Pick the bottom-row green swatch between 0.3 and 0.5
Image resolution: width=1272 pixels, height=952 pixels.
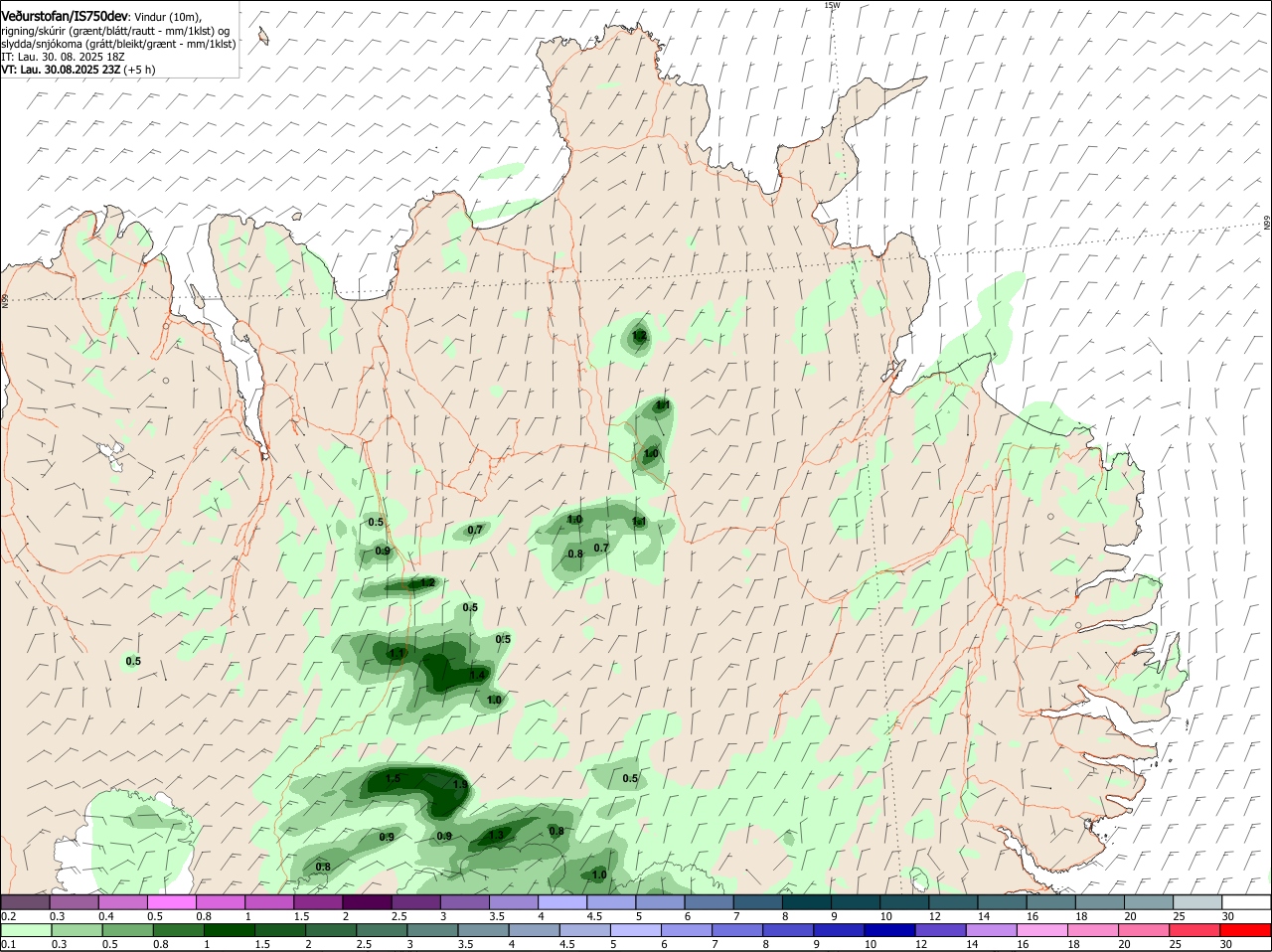click(76, 930)
